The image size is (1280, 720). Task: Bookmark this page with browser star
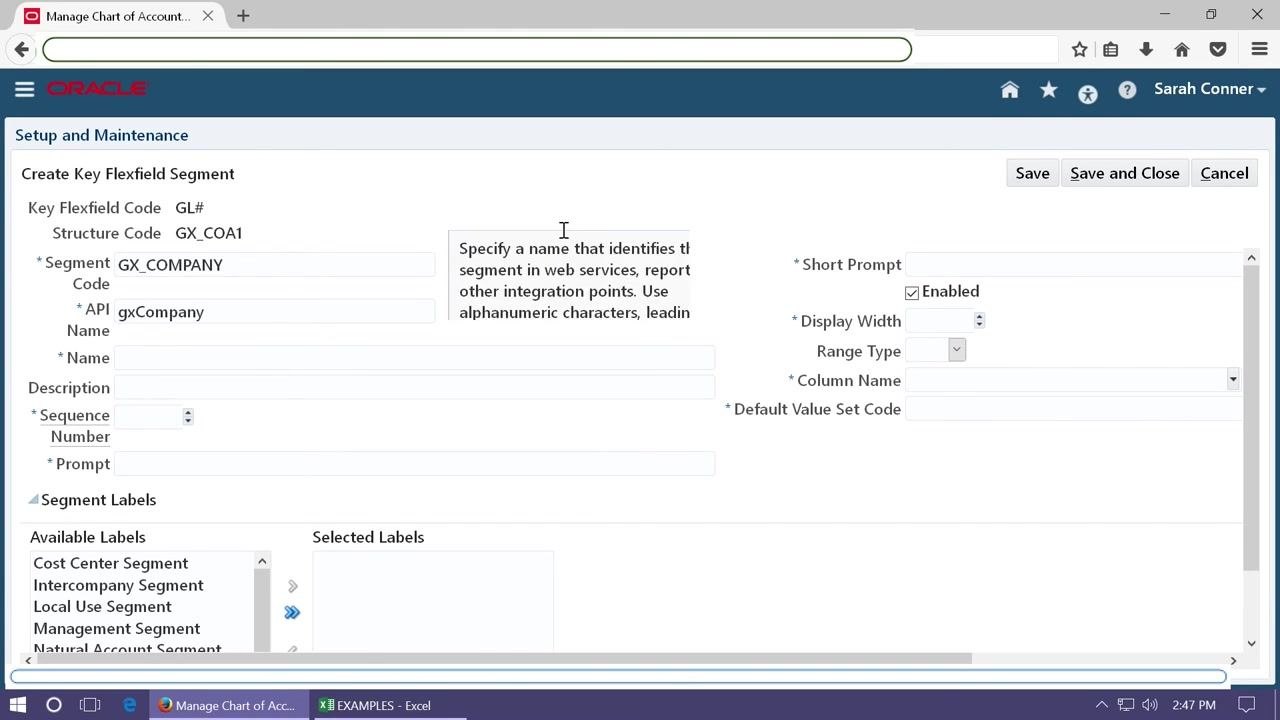pos(1080,49)
